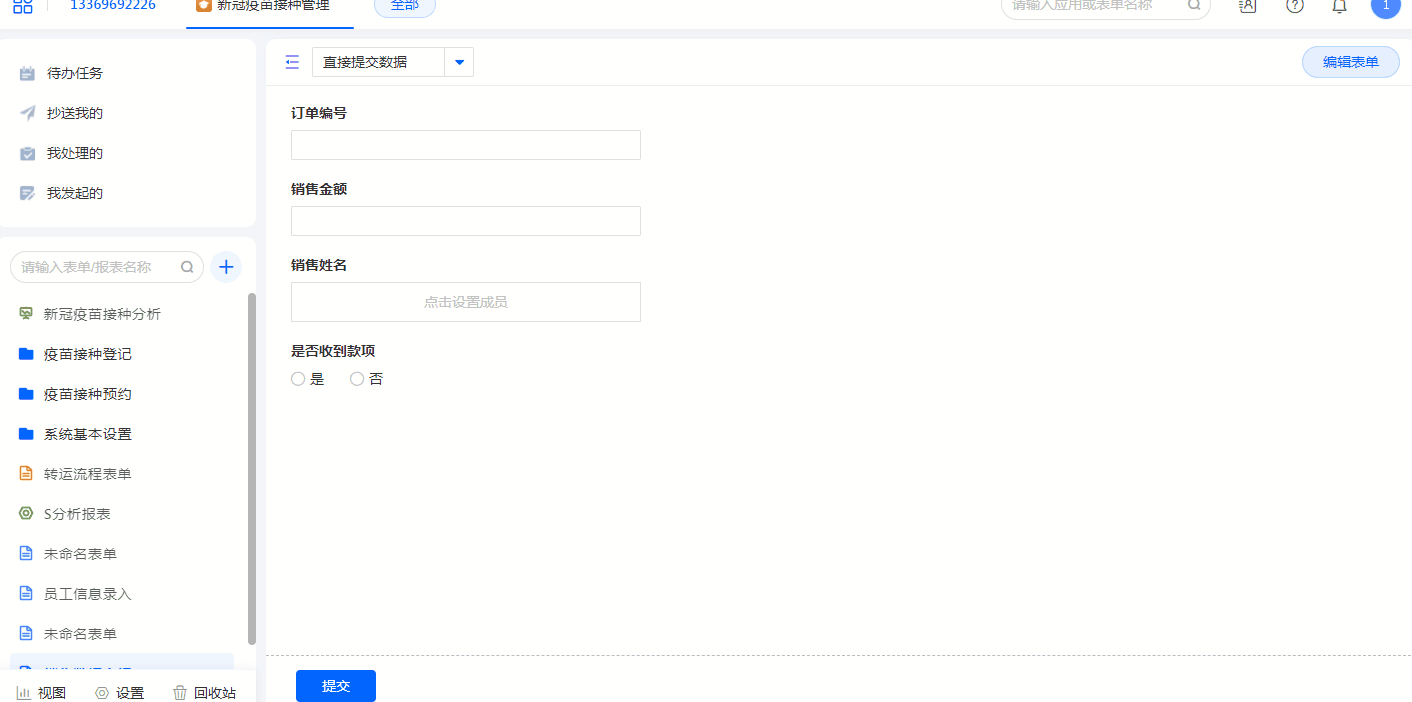Select the 否 radio option
The width and height of the screenshot is (1412, 702).
pos(357,379)
